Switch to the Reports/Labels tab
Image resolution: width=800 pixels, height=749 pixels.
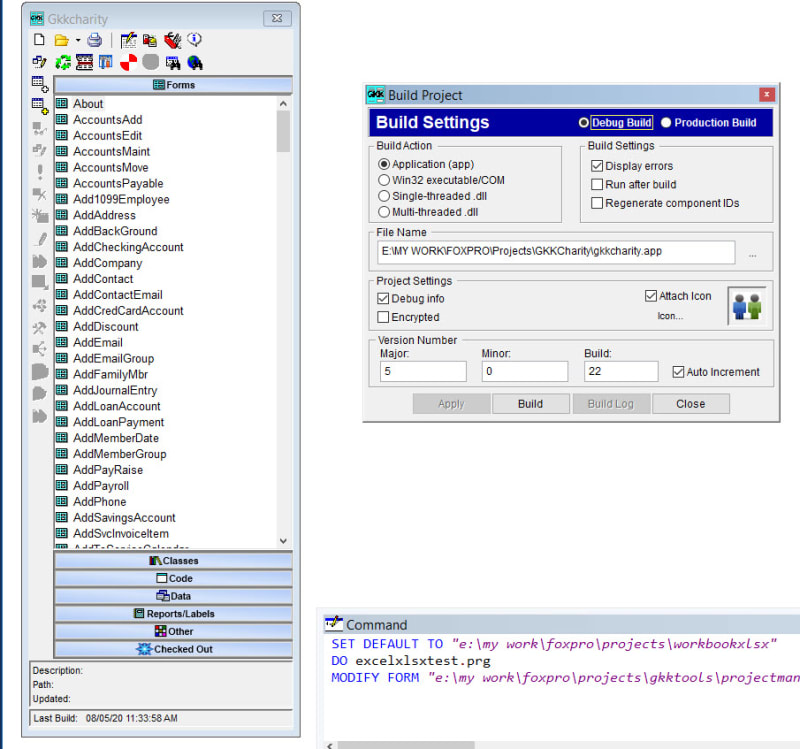pyautogui.click(x=173, y=614)
